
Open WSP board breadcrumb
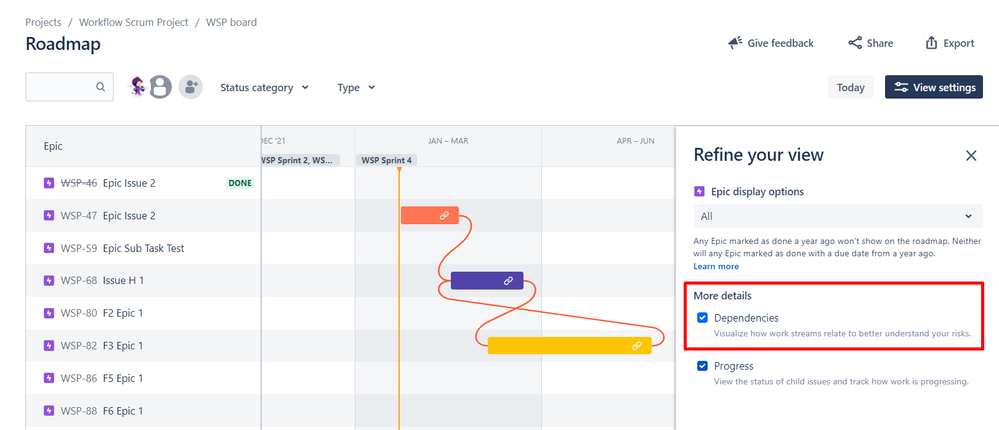(x=231, y=22)
